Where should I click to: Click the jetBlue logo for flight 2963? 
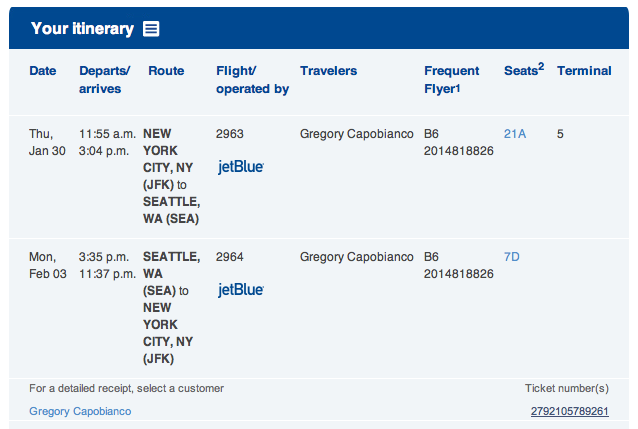click(241, 167)
